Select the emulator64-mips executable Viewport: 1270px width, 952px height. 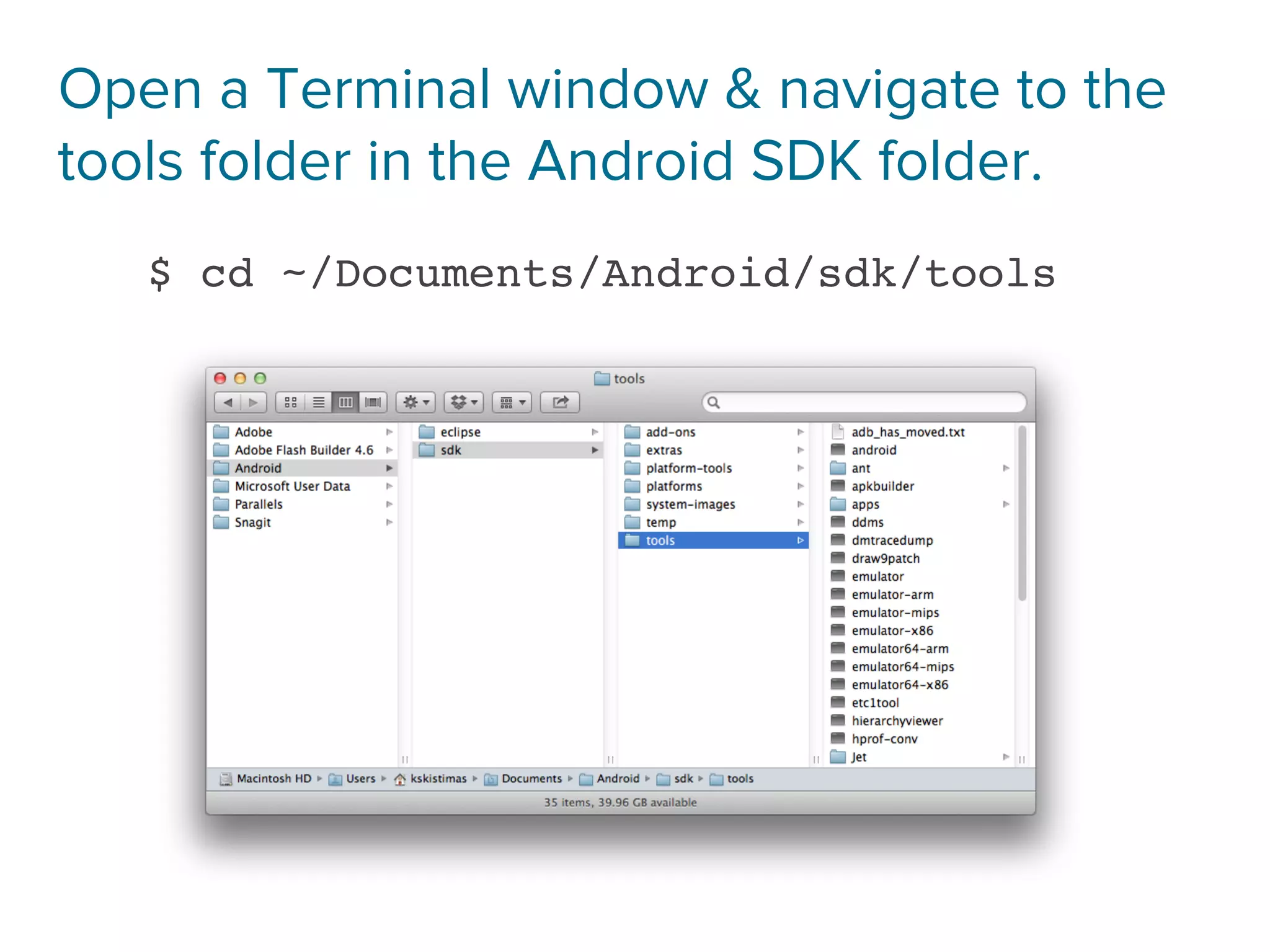tap(920, 666)
